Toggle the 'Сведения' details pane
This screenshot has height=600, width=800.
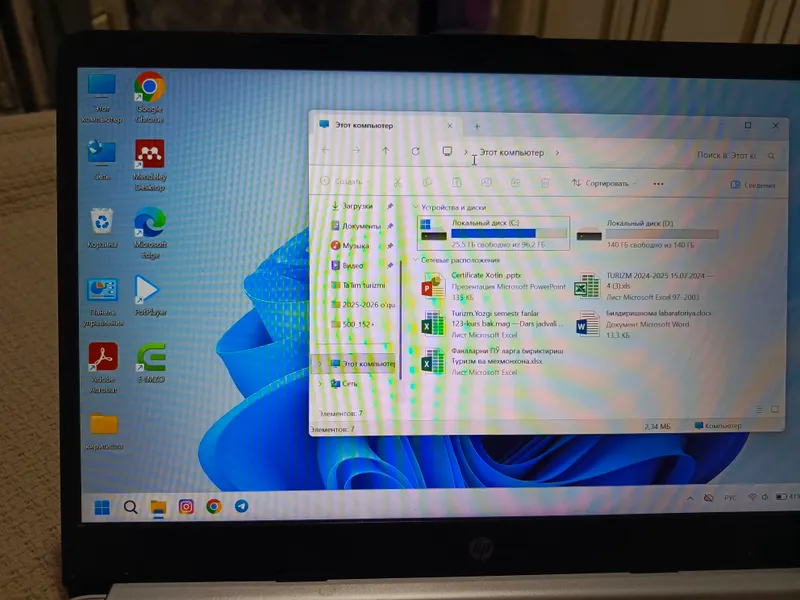click(x=753, y=185)
